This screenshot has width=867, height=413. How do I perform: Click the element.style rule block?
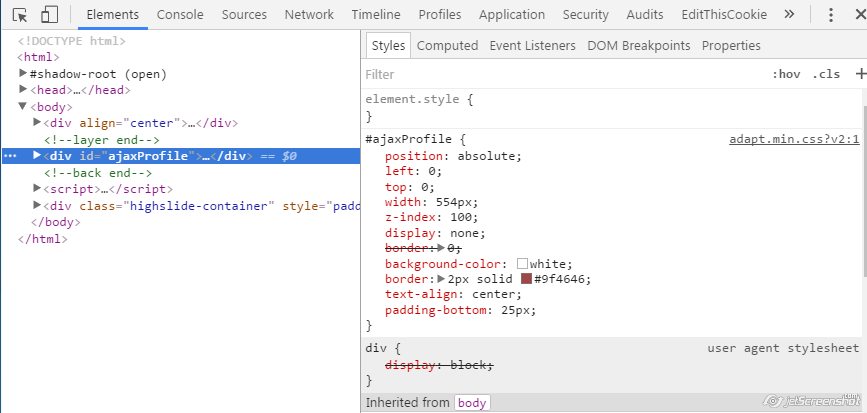[611, 108]
